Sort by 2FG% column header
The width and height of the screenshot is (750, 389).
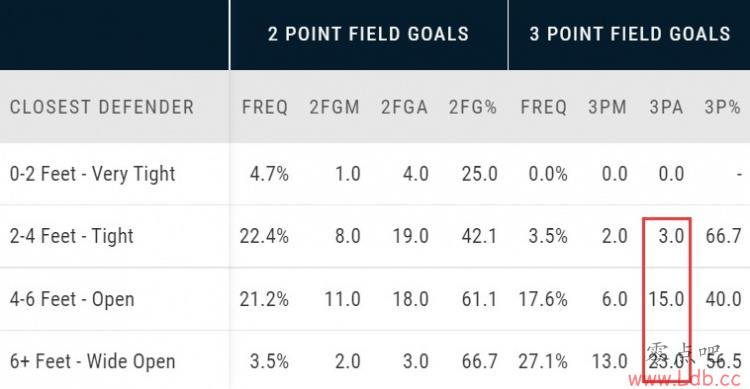coord(473,107)
